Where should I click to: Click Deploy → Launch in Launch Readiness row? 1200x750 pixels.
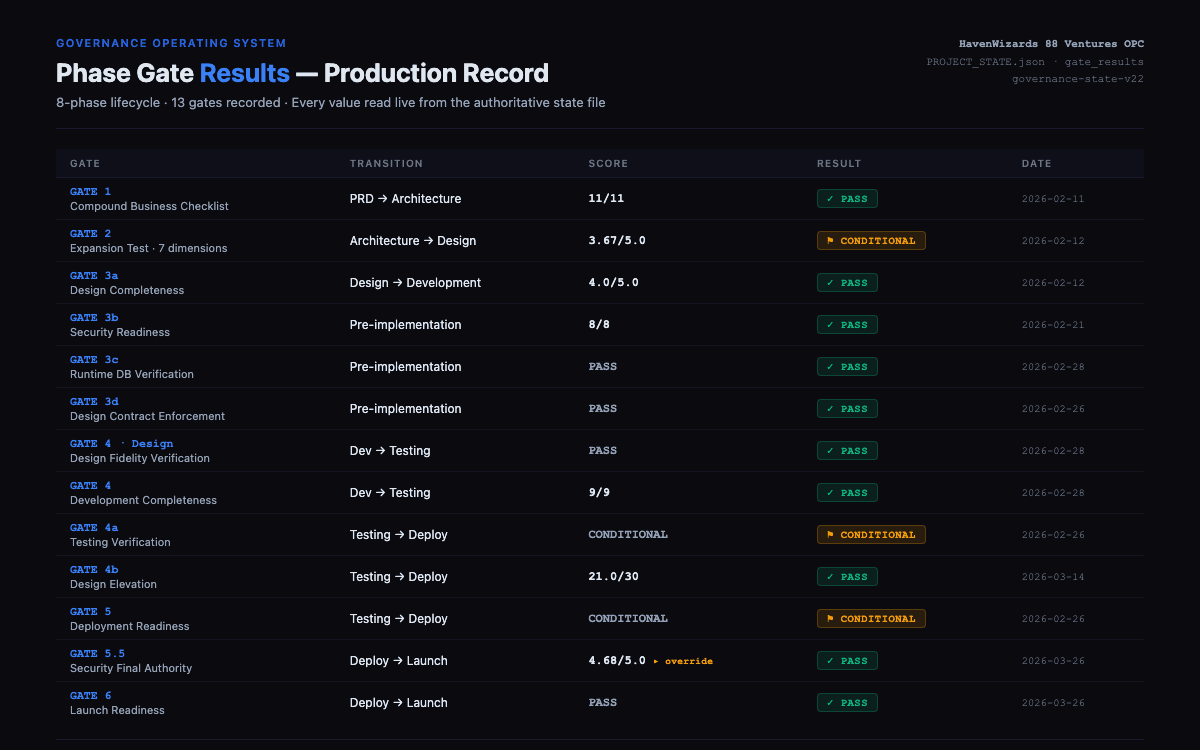point(399,703)
